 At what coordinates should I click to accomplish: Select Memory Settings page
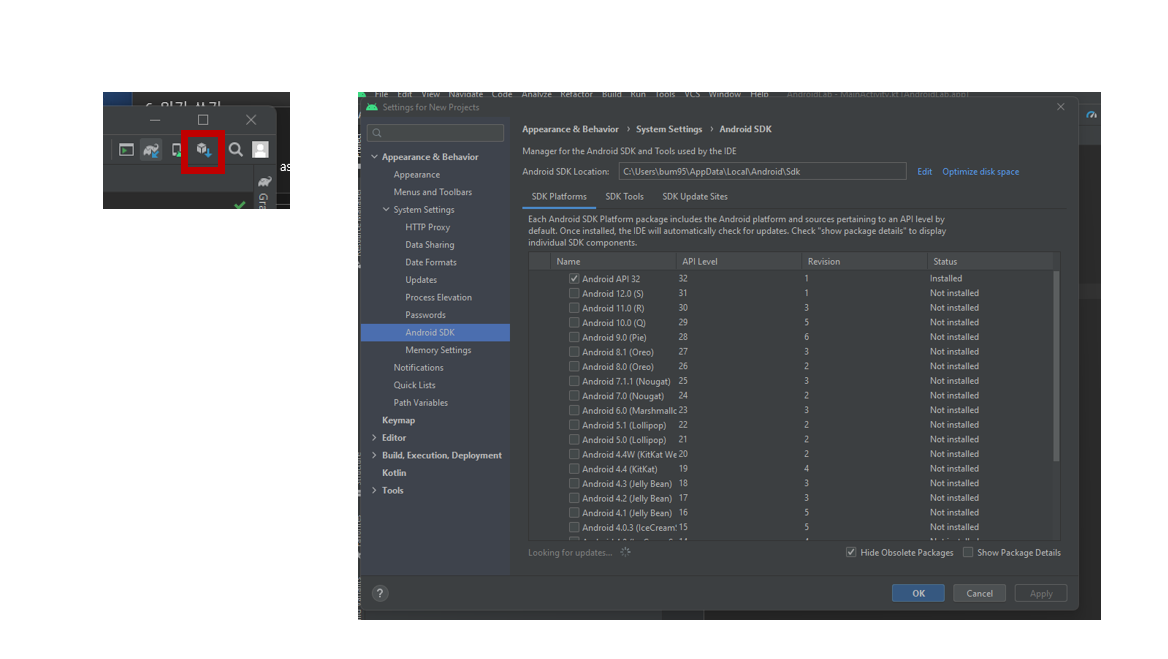coord(438,350)
